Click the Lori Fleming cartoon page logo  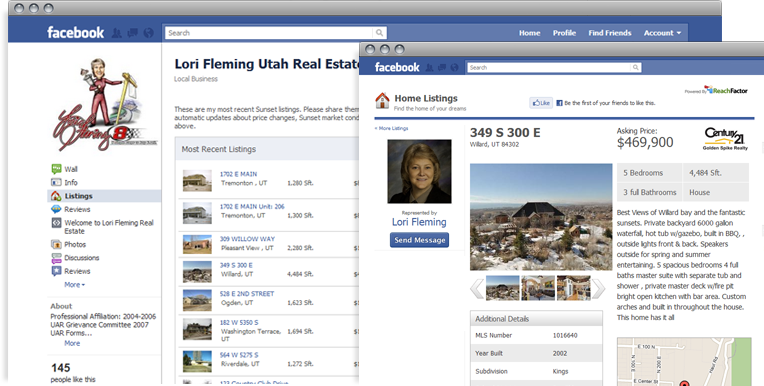coord(105,105)
